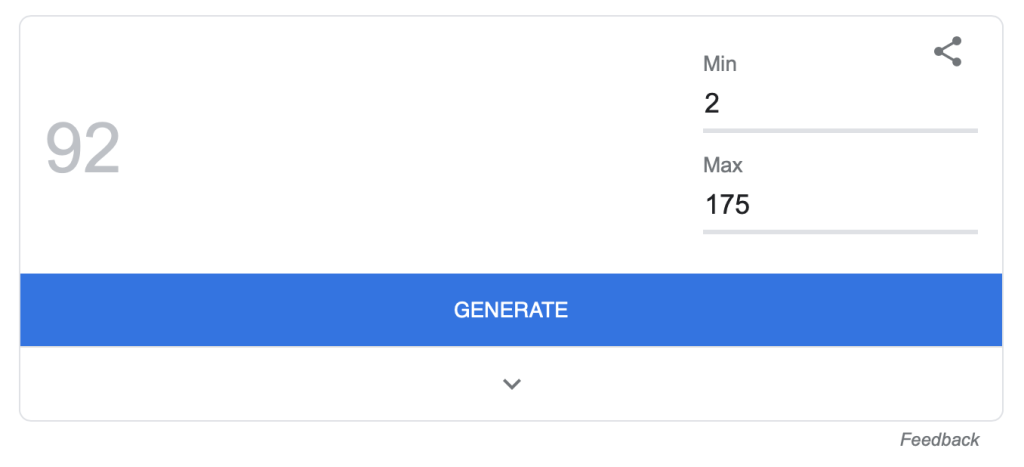1024x467 pixels.
Task: Open the Feedback link
Action: coord(939,440)
